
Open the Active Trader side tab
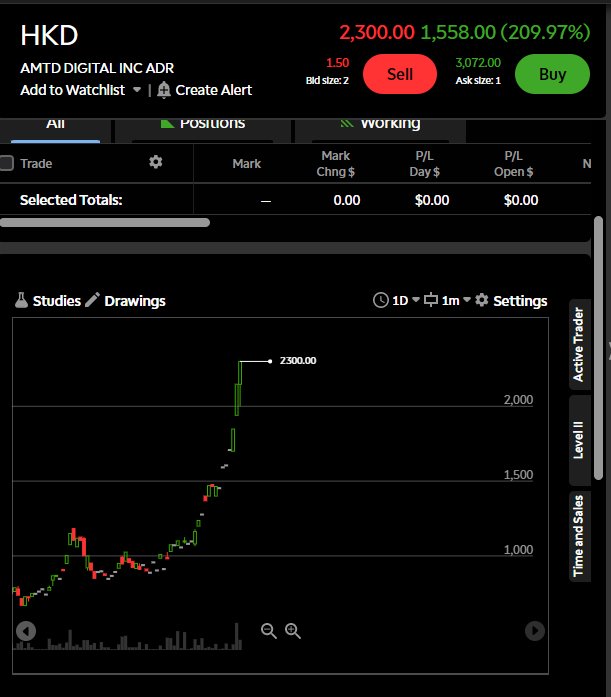pyautogui.click(x=579, y=344)
